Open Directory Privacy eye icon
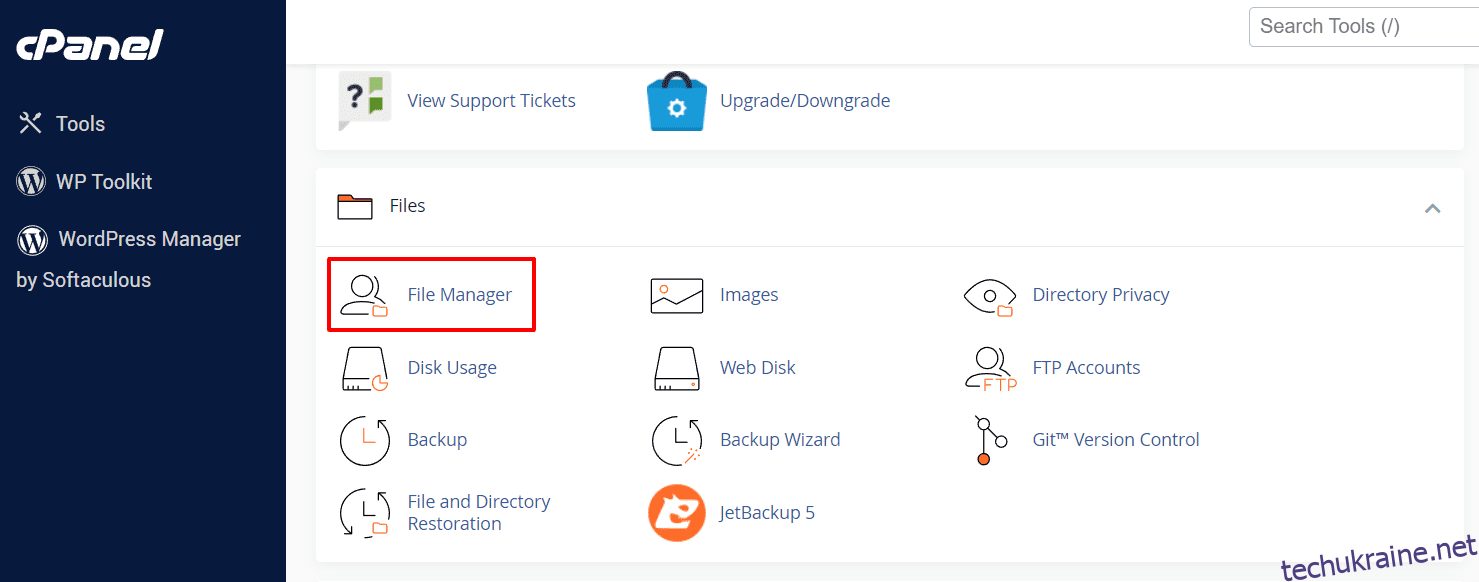Image resolution: width=1479 pixels, height=582 pixels. click(x=989, y=296)
